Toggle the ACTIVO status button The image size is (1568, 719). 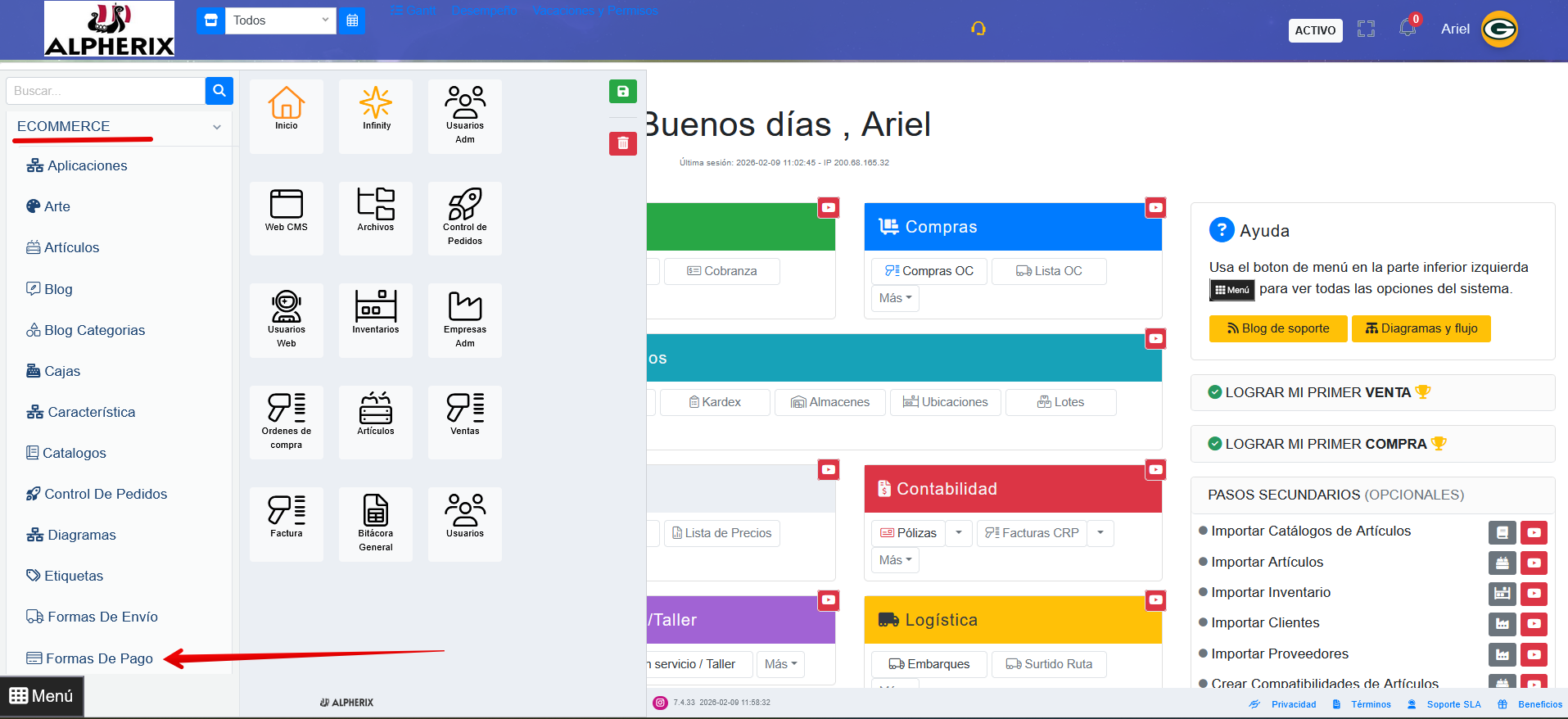(1315, 30)
